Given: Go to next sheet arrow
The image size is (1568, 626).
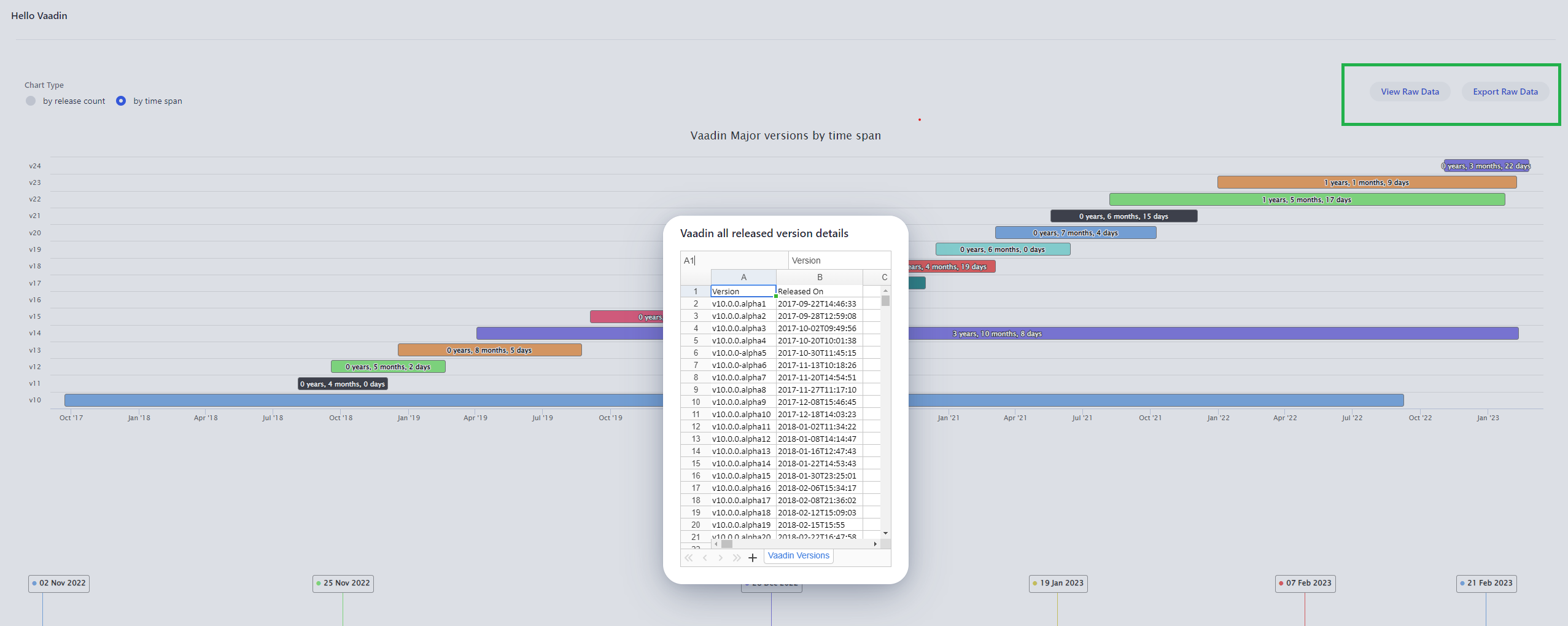Looking at the screenshot, I should click(x=720, y=558).
